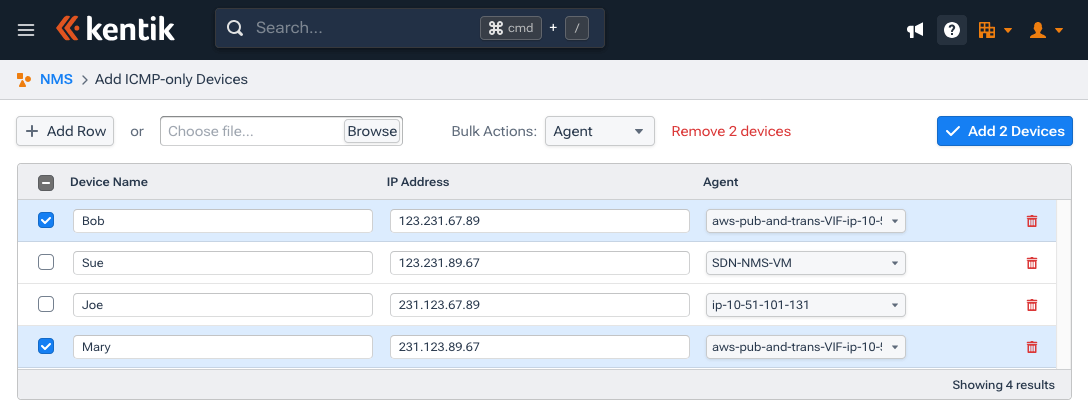Edit the Sue device name field
This screenshot has width=1088, height=416.
coord(223,263)
